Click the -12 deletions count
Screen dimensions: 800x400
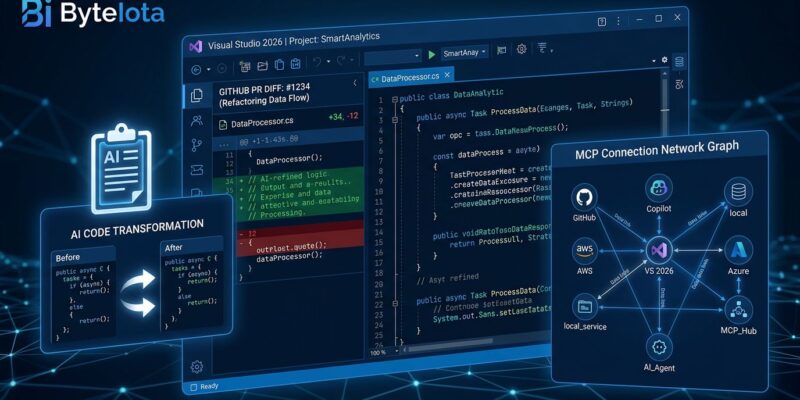pos(352,116)
